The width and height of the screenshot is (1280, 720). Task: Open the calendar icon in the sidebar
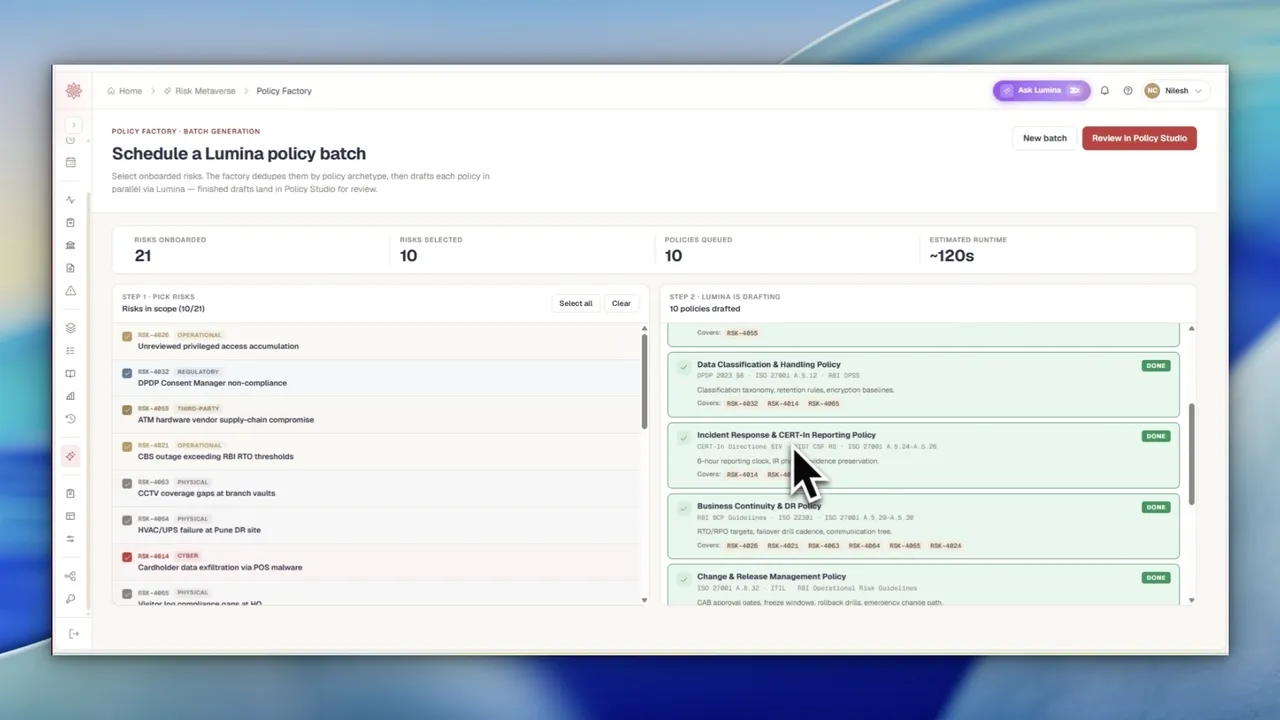tap(70, 162)
